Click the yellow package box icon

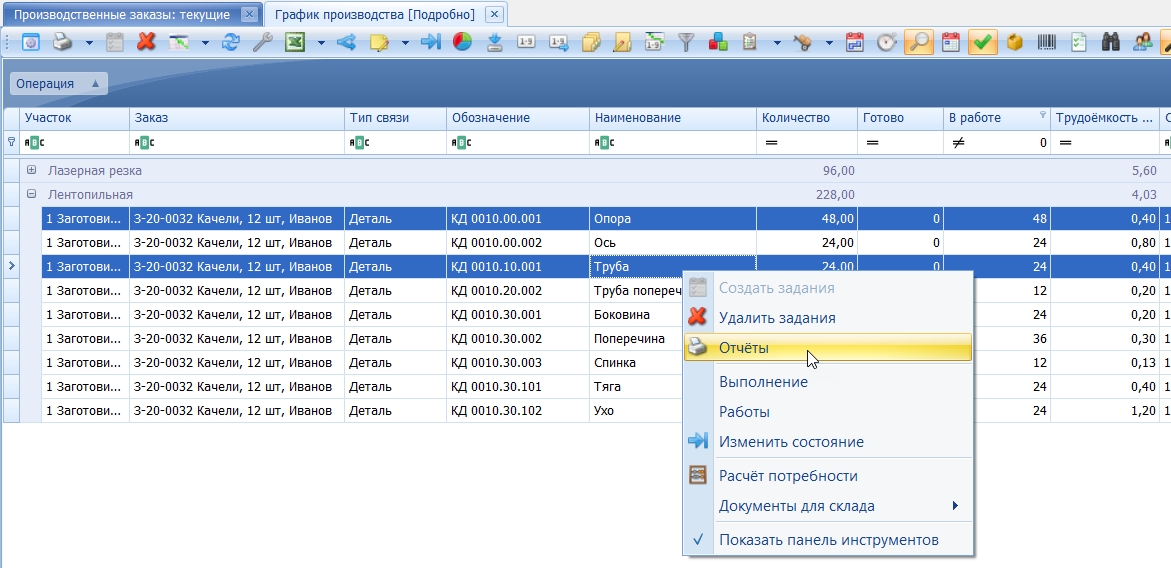click(1014, 43)
